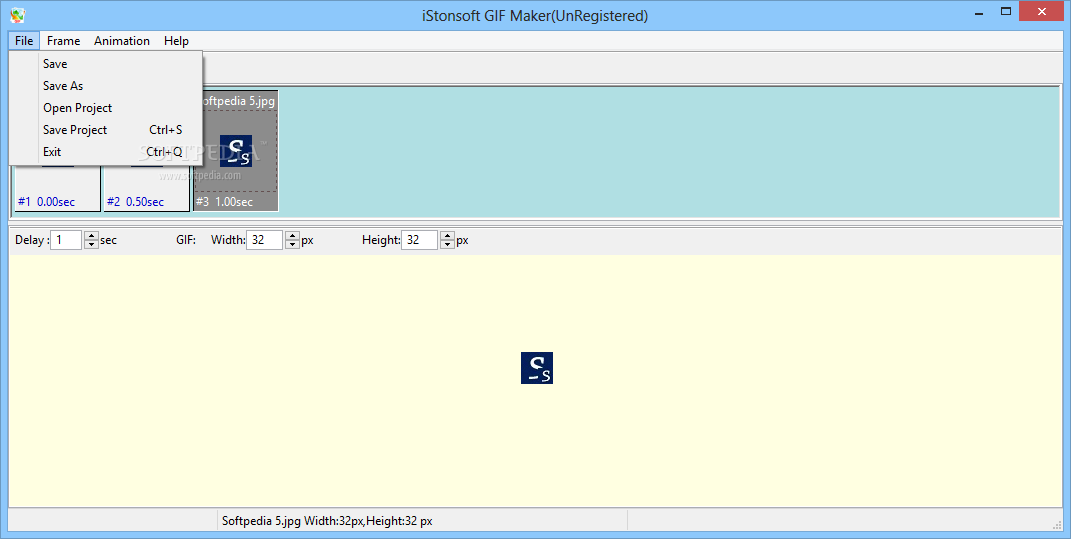
Task: Click the preview image in the canvas
Action: pyautogui.click(x=537, y=368)
